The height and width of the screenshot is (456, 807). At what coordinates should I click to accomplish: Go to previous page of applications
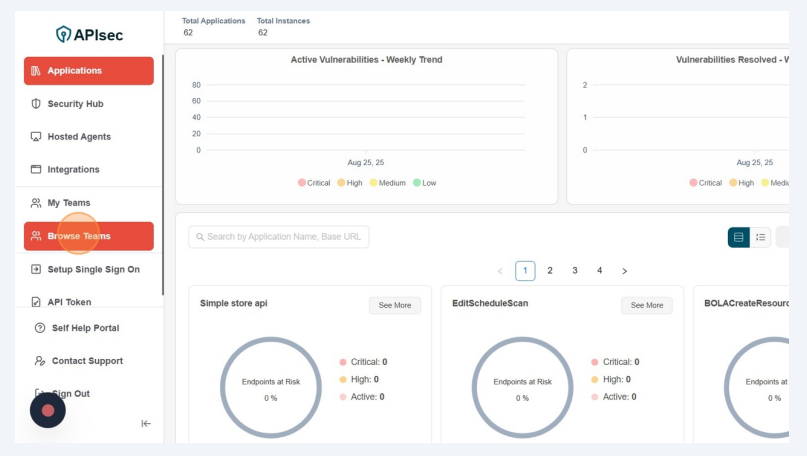click(500, 271)
